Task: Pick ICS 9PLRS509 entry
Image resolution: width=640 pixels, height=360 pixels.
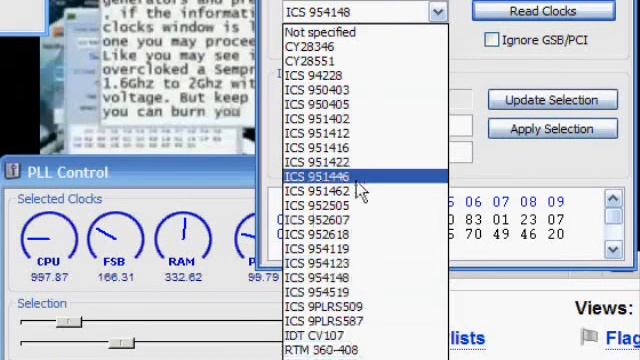Action: (365, 307)
